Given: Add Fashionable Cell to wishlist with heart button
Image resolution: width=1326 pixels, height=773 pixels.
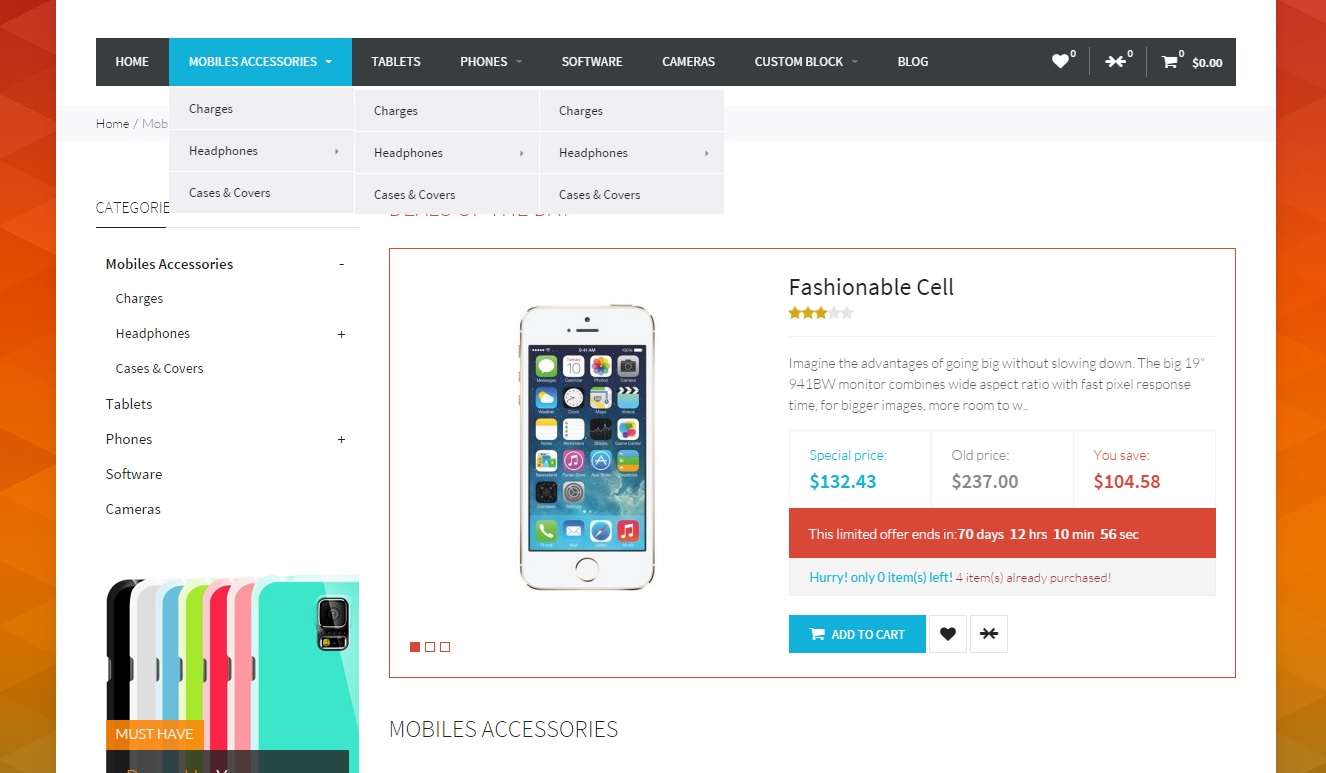Looking at the screenshot, I should (948, 634).
